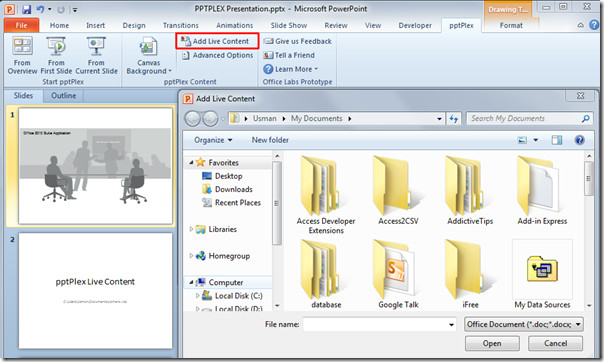The height and width of the screenshot is (362, 604).
Task: Select the Slides pane tab
Action: (23, 96)
